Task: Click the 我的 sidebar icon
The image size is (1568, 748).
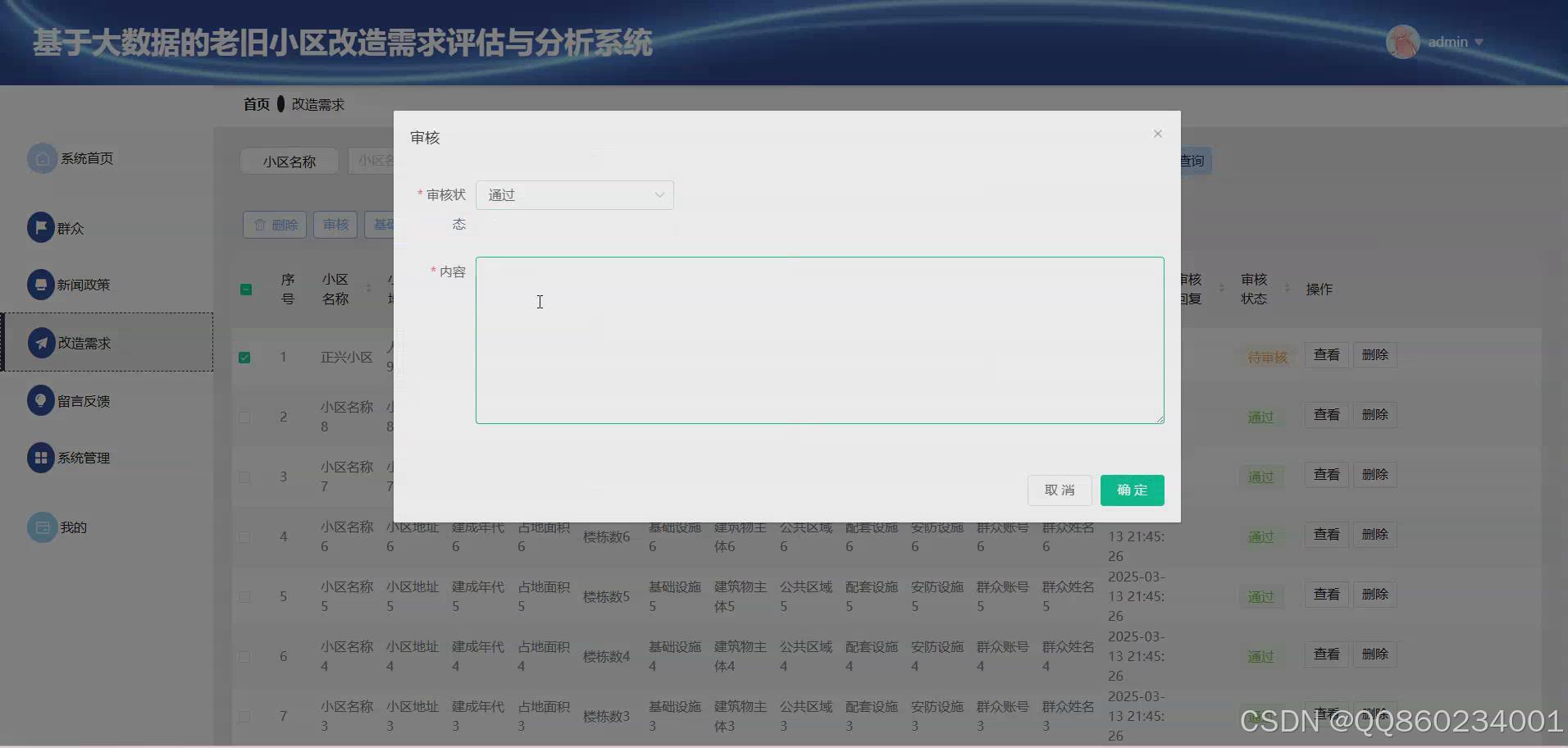Action: [42, 527]
